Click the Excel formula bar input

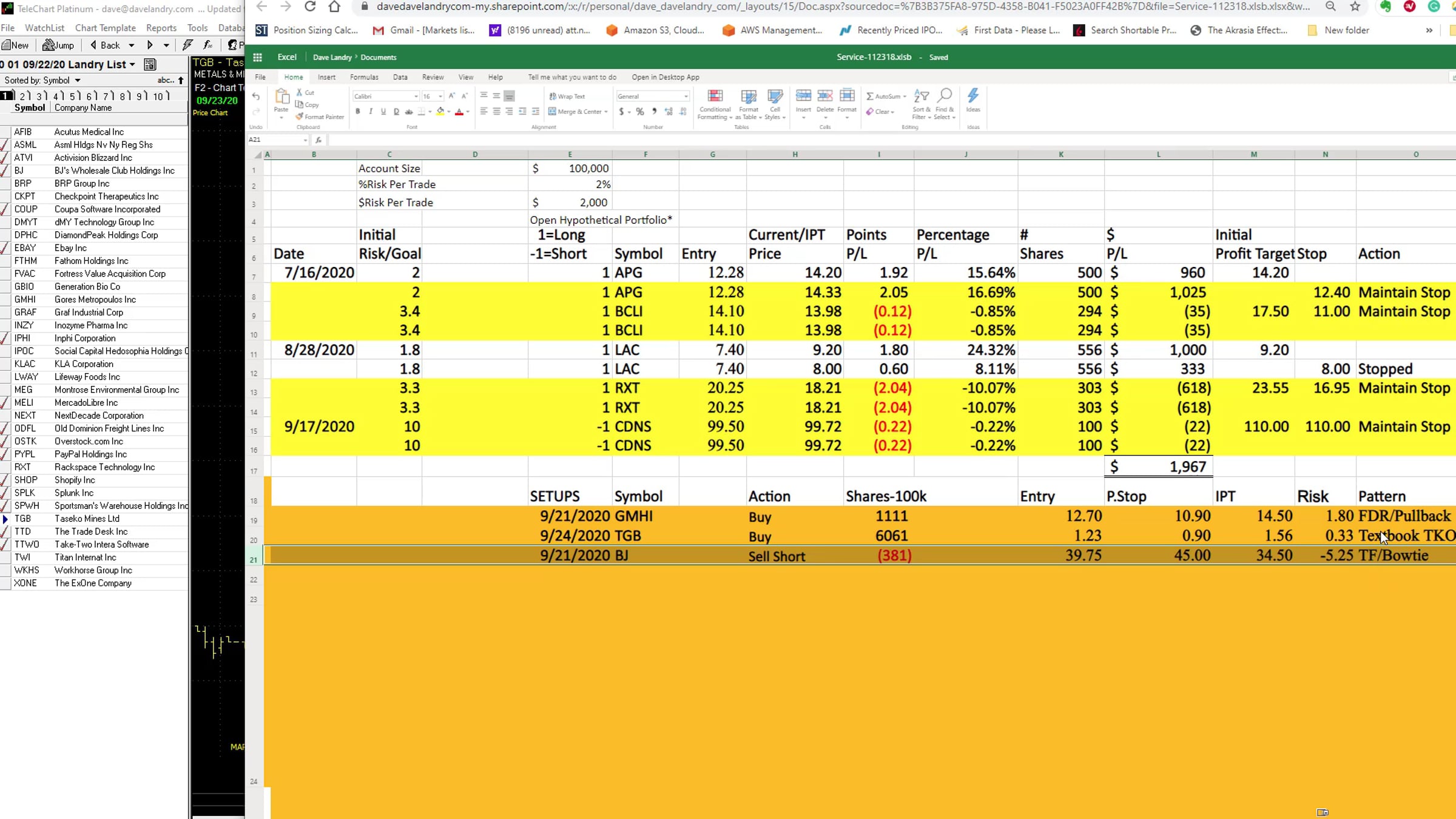tap(892, 140)
